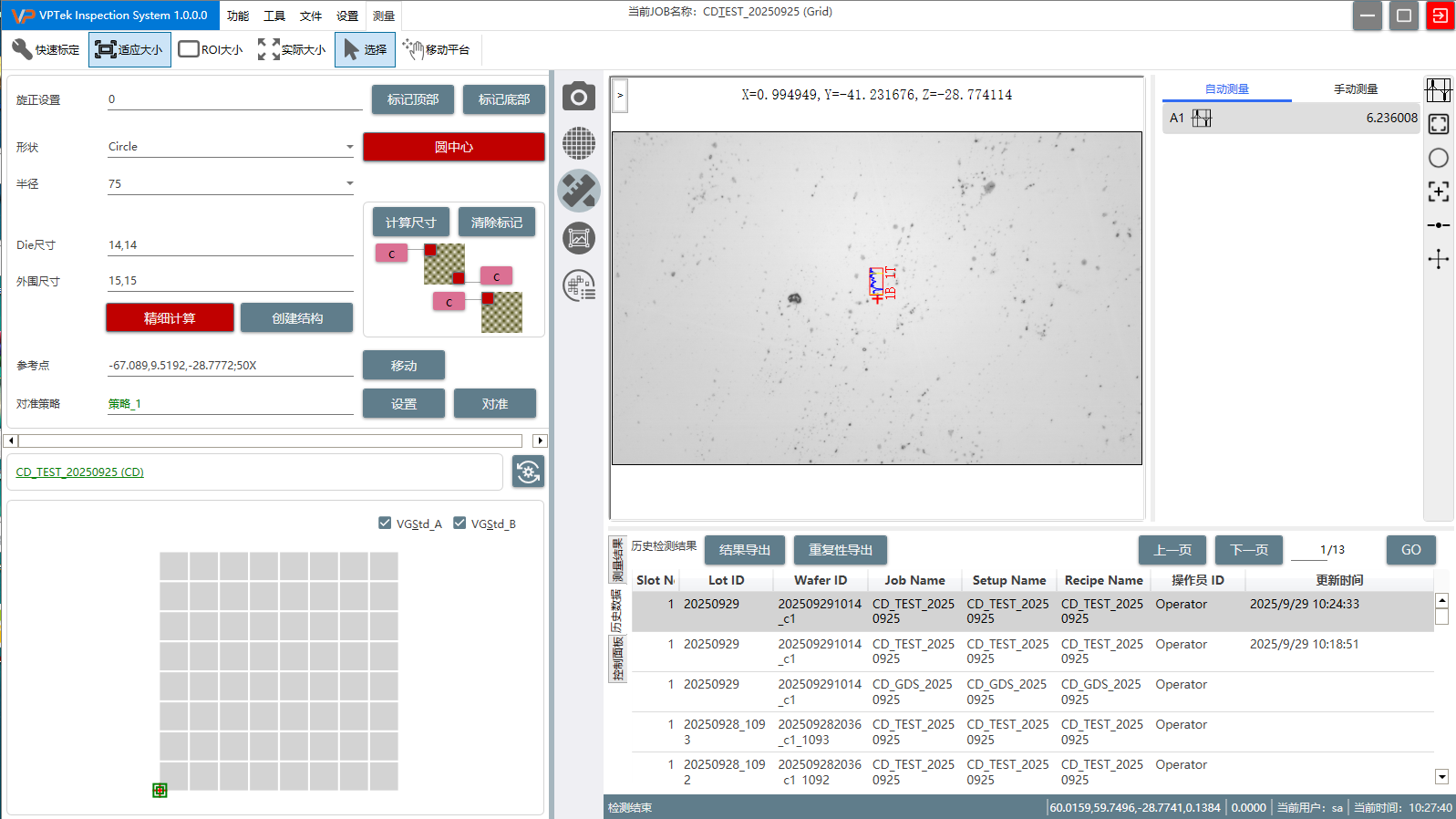
Task: Click the crosshair move icon in right toolbar
Action: pyautogui.click(x=1438, y=259)
